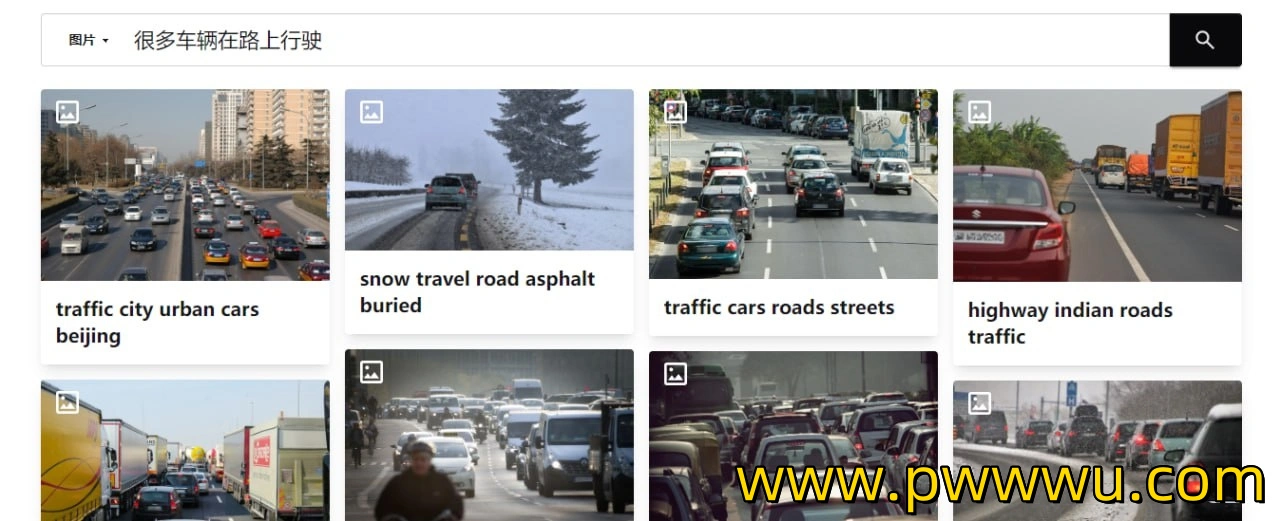
Task: Click image icon on Indian highway photo
Action: pos(979,112)
